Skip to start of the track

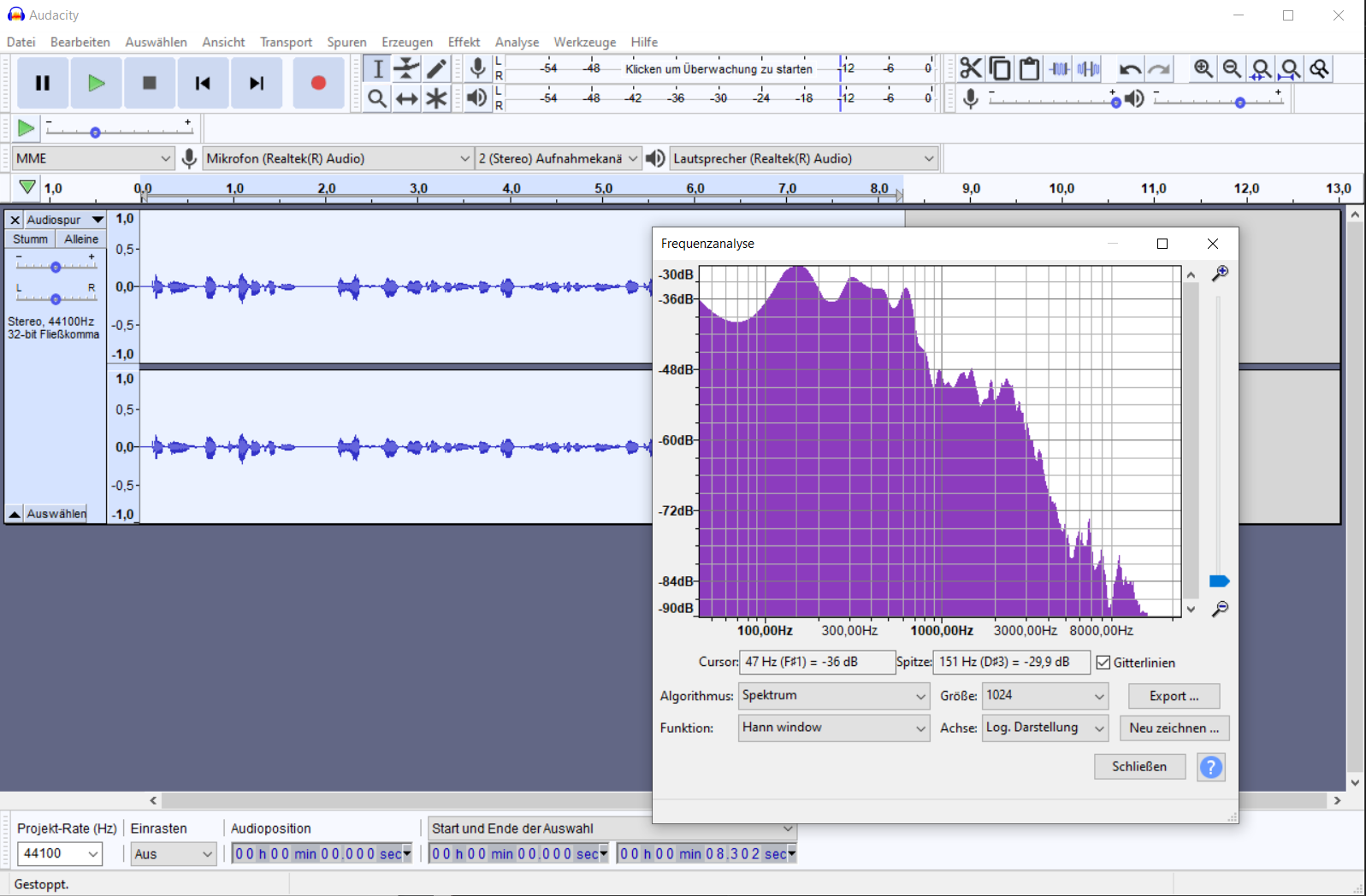[x=203, y=83]
